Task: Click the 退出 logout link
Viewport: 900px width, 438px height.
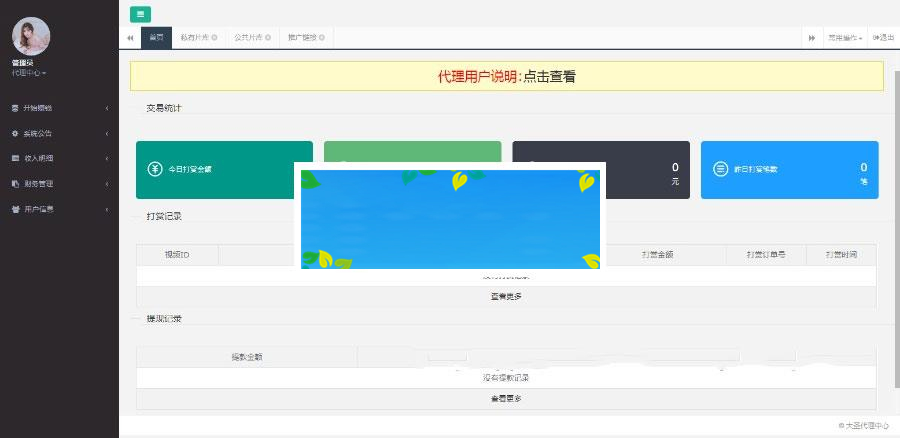Action: (x=883, y=38)
